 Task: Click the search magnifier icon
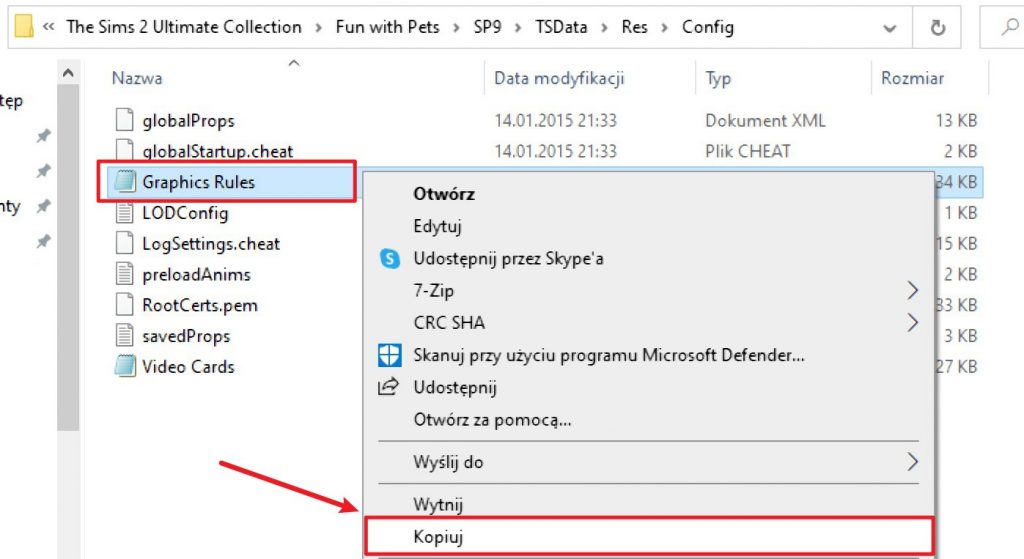click(x=1010, y=27)
